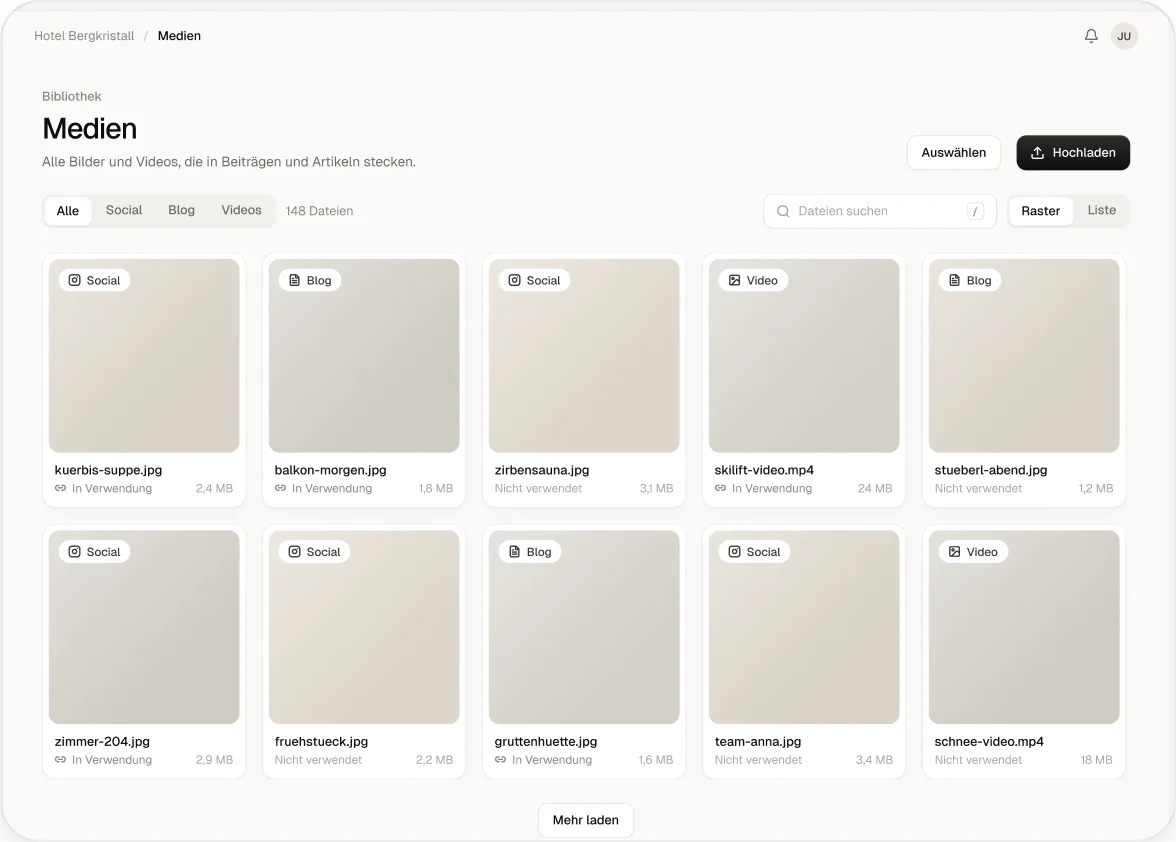Click the search magnifier icon
This screenshot has width=1176, height=842.
tap(783, 211)
